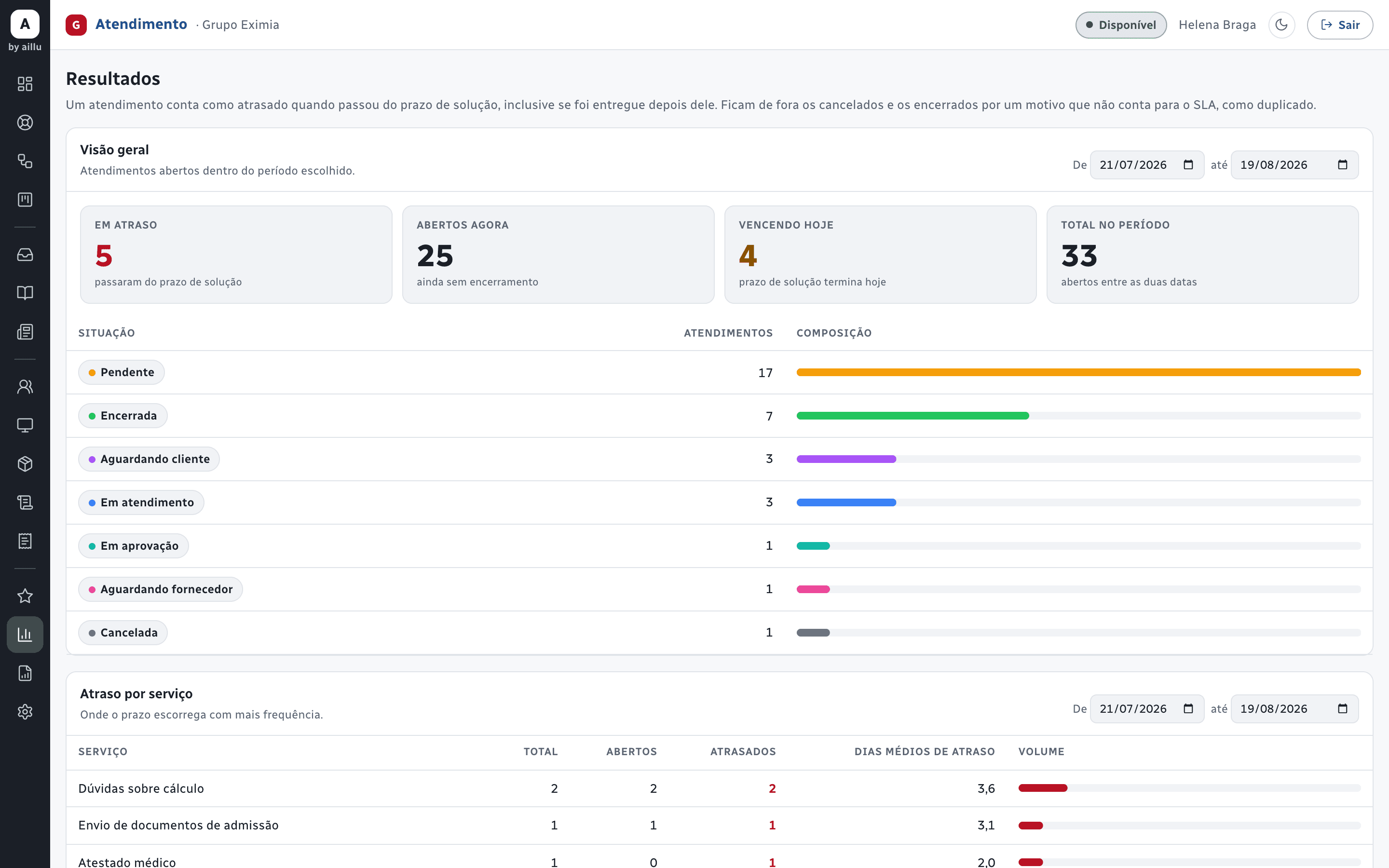Click the Atendimento header link
Image resolution: width=1389 pixels, height=868 pixels.
(141, 24)
